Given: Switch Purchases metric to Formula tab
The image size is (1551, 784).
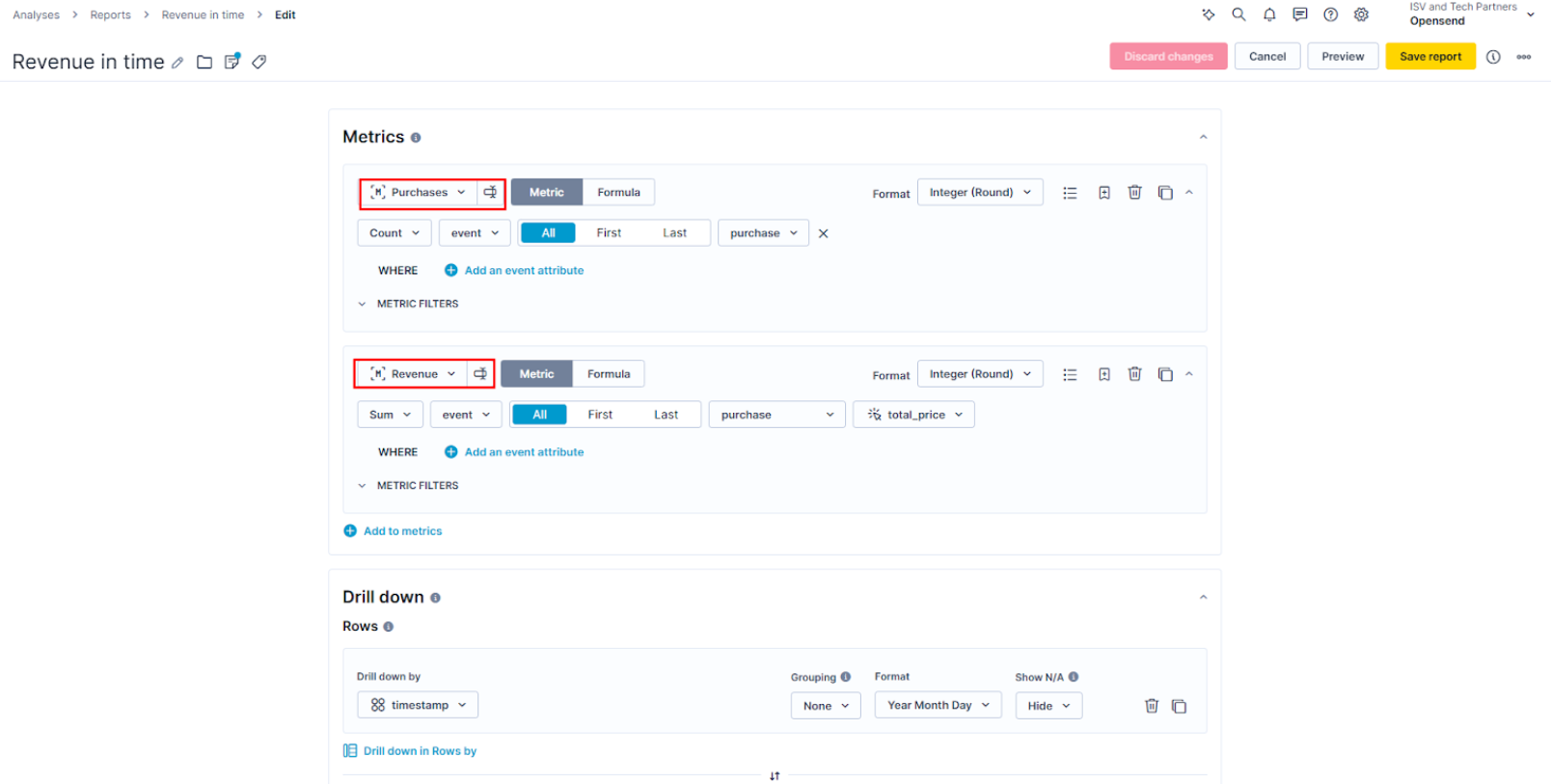Looking at the screenshot, I should click(x=618, y=193).
